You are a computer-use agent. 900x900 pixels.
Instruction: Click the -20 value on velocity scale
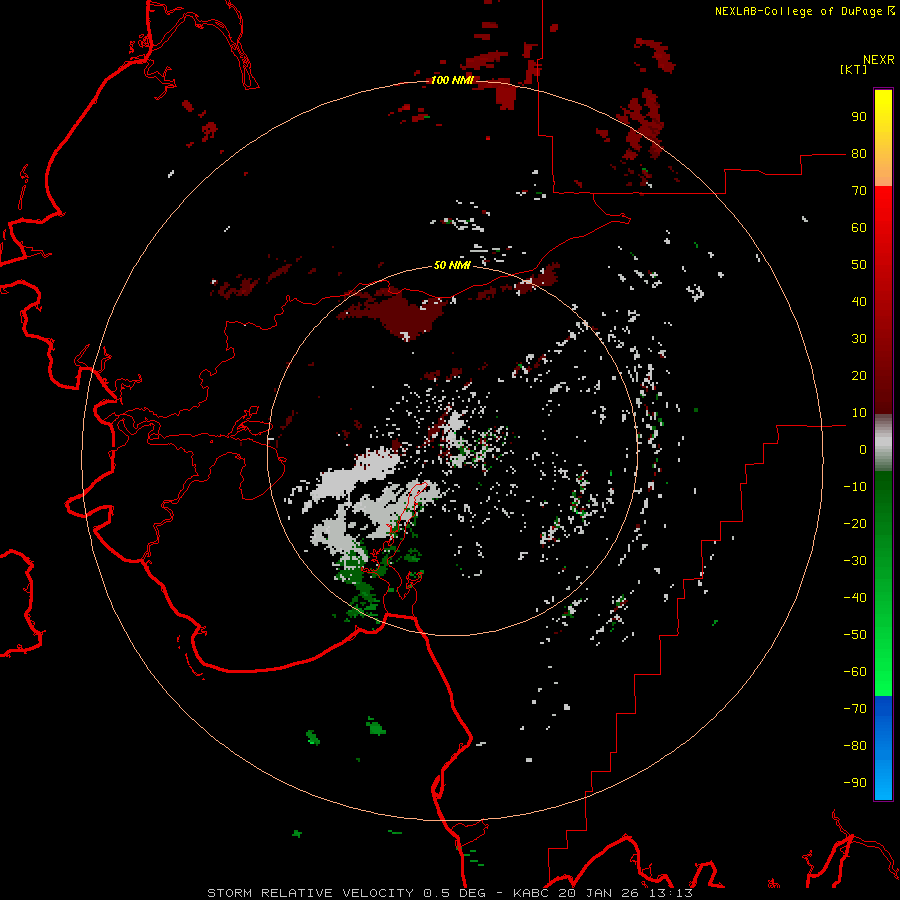point(855,524)
